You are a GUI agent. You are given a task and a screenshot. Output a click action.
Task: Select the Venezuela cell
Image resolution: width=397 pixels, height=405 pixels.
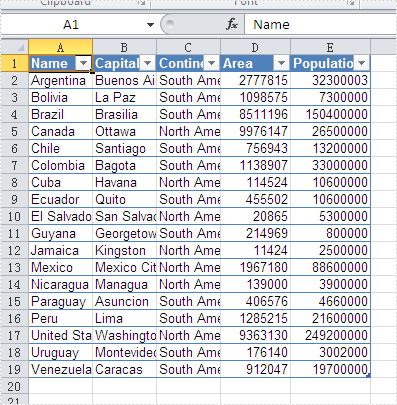coord(60,369)
